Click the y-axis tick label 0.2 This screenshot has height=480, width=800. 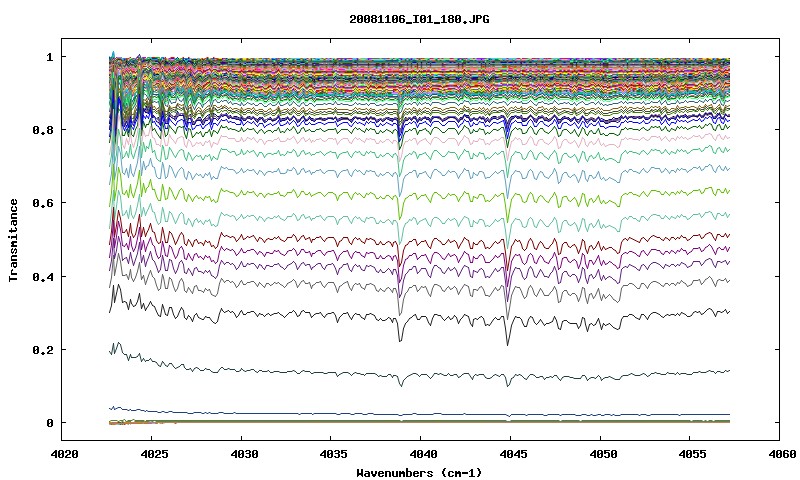(42, 350)
